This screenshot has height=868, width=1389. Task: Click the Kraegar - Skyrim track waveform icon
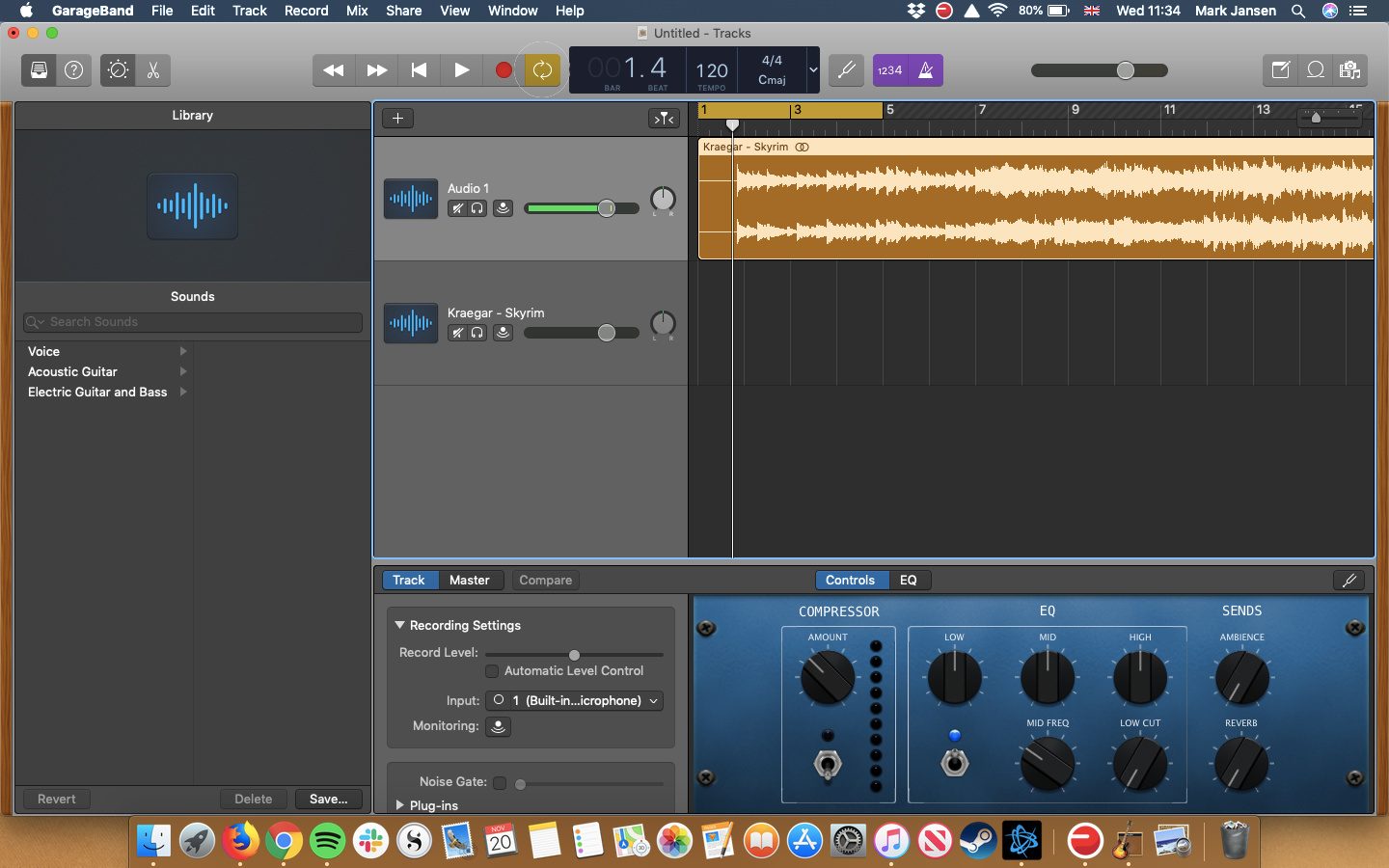pos(411,323)
